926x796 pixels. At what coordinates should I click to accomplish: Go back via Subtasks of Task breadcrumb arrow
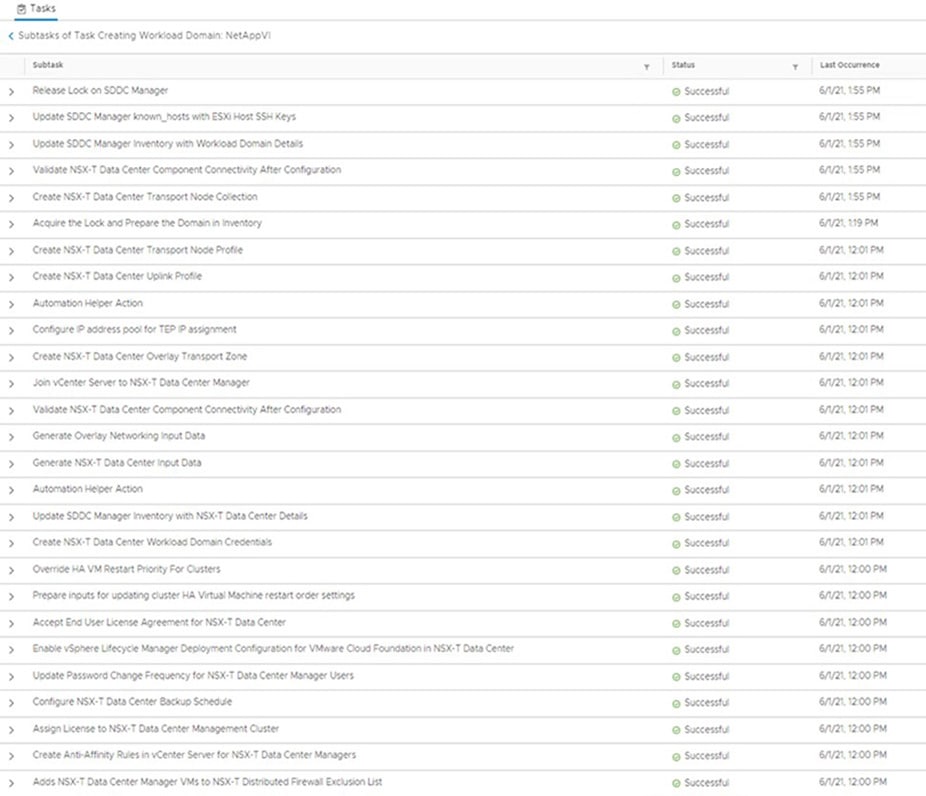click(x=11, y=36)
